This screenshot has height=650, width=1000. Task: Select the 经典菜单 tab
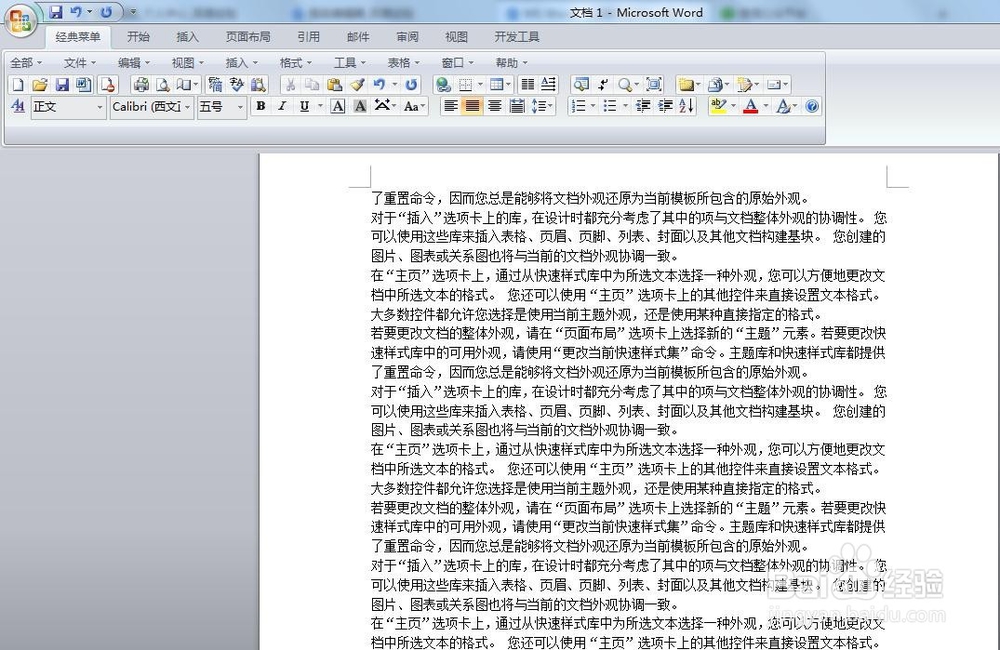point(78,37)
